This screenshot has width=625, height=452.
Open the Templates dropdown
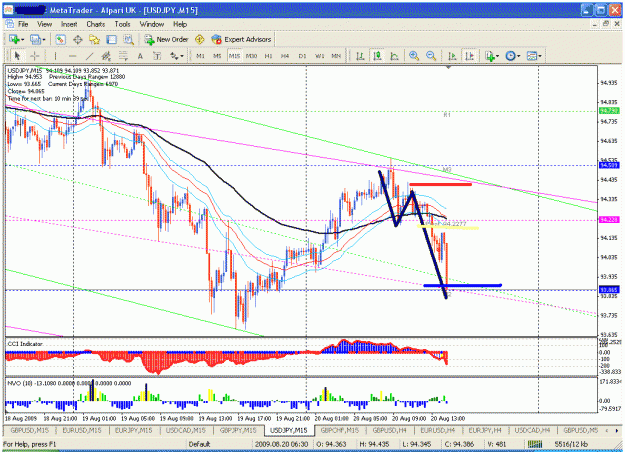pyautogui.click(x=534, y=56)
